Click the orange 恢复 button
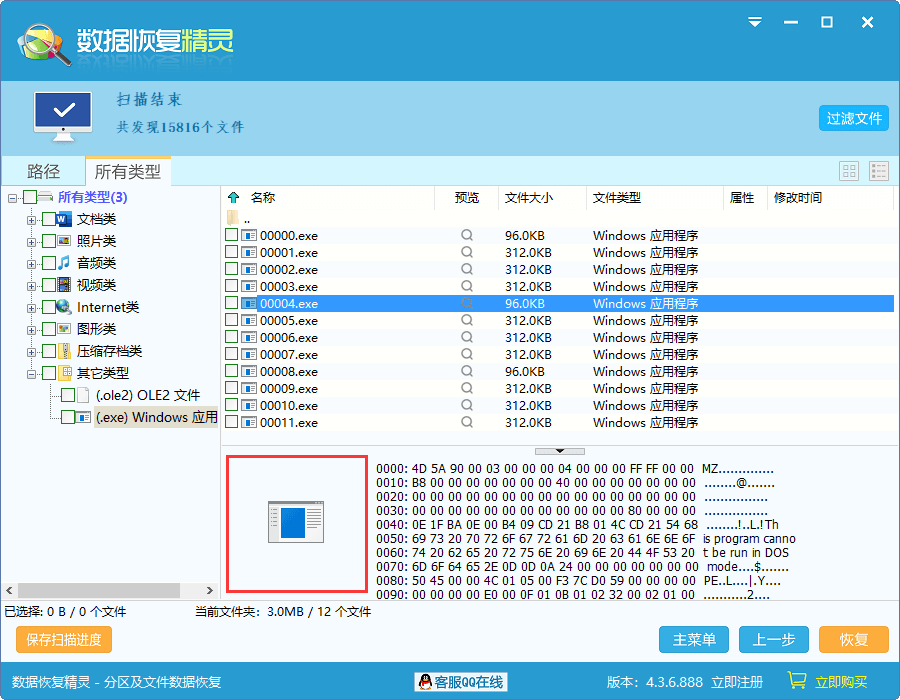Viewport: 900px width, 700px height. pyautogui.click(x=854, y=639)
